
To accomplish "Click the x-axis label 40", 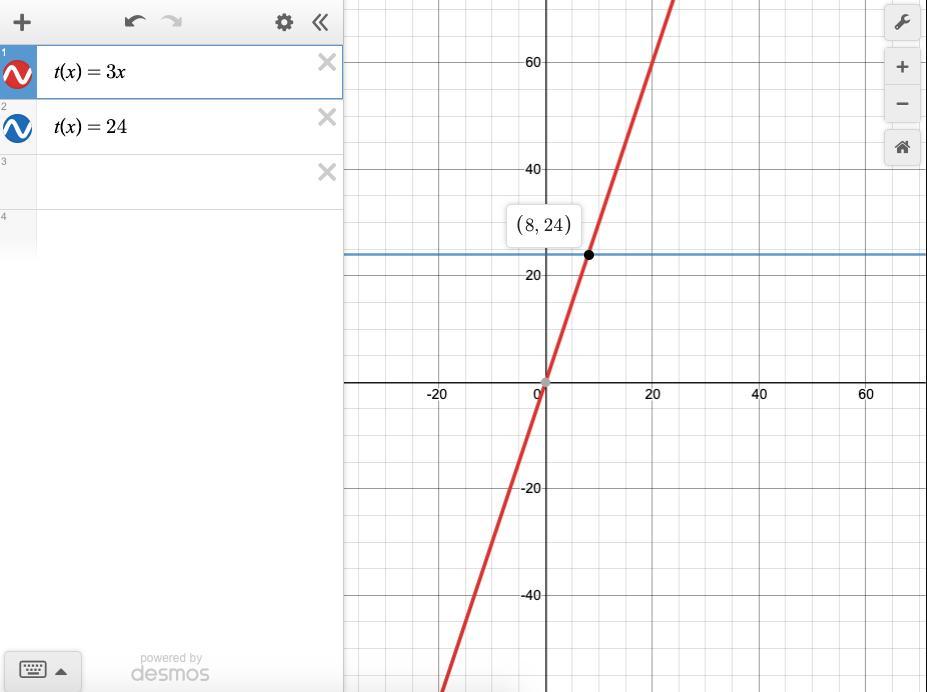I will (x=759, y=394).
